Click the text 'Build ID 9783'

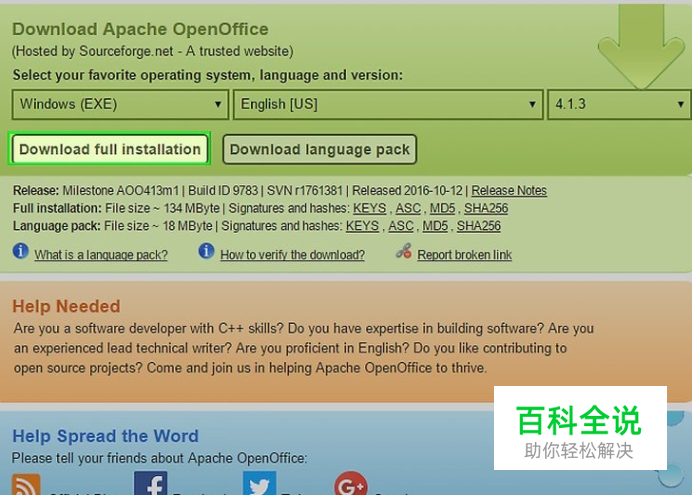pyautogui.click(x=223, y=191)
